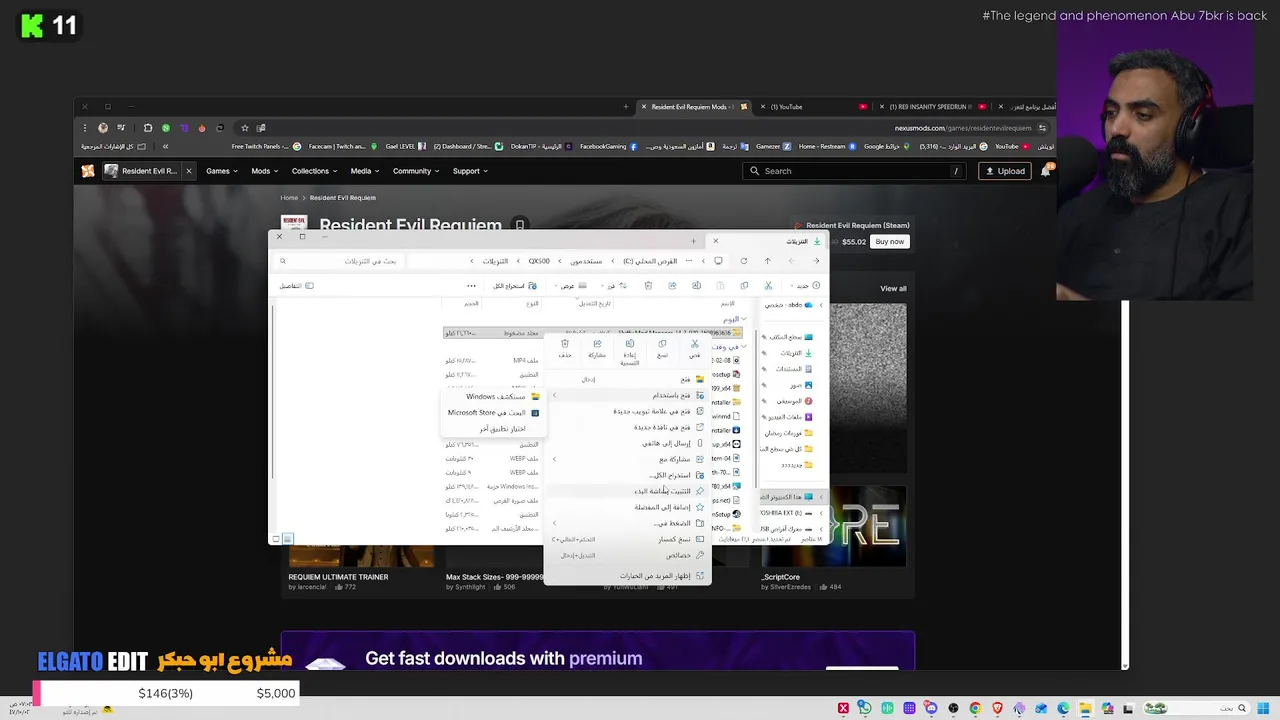Click Explorer toolbar trash delete icon

pyautogui.click(x=648, y=286)
